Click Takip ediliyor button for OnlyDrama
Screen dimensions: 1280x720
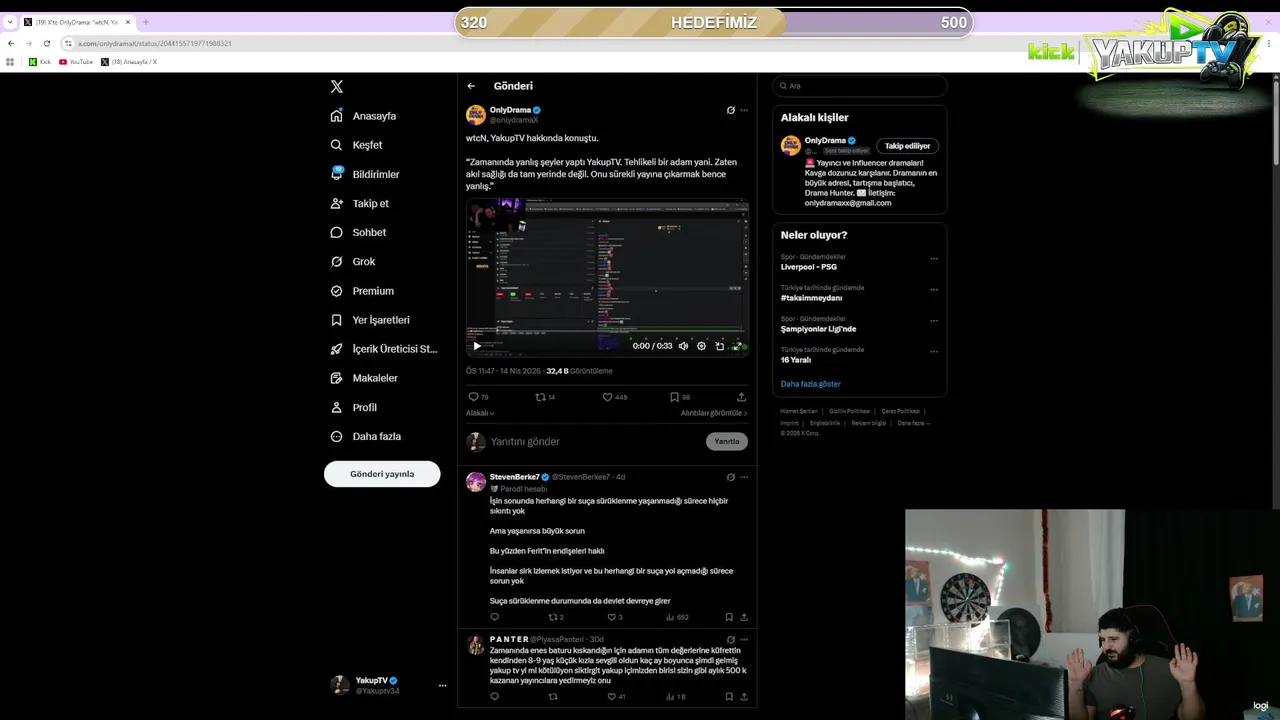coord(907,146)
